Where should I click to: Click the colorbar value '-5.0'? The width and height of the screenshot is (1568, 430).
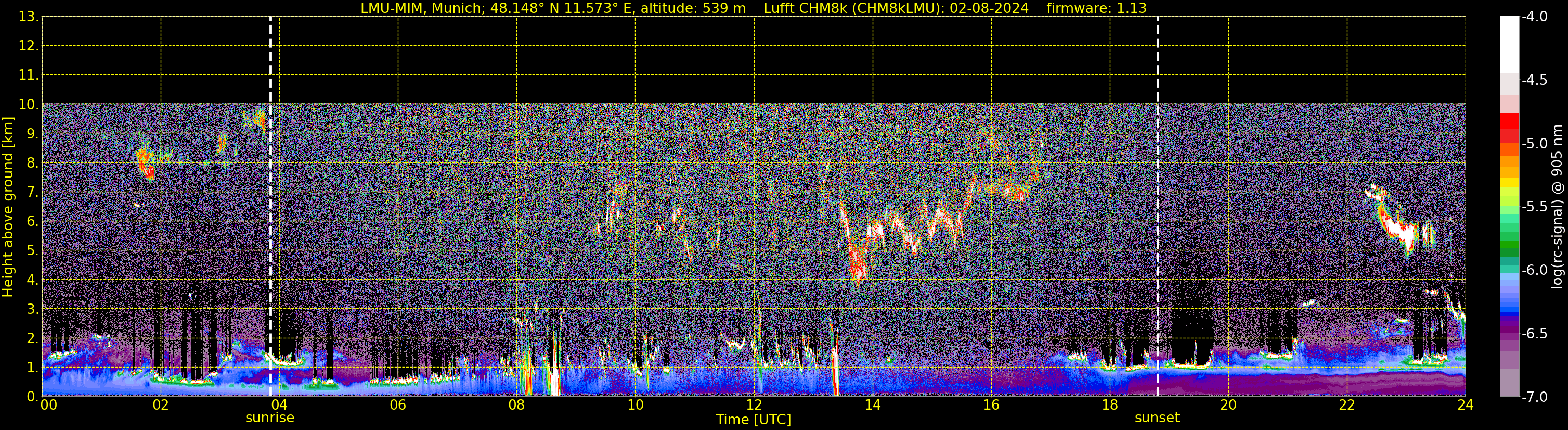1534,144
